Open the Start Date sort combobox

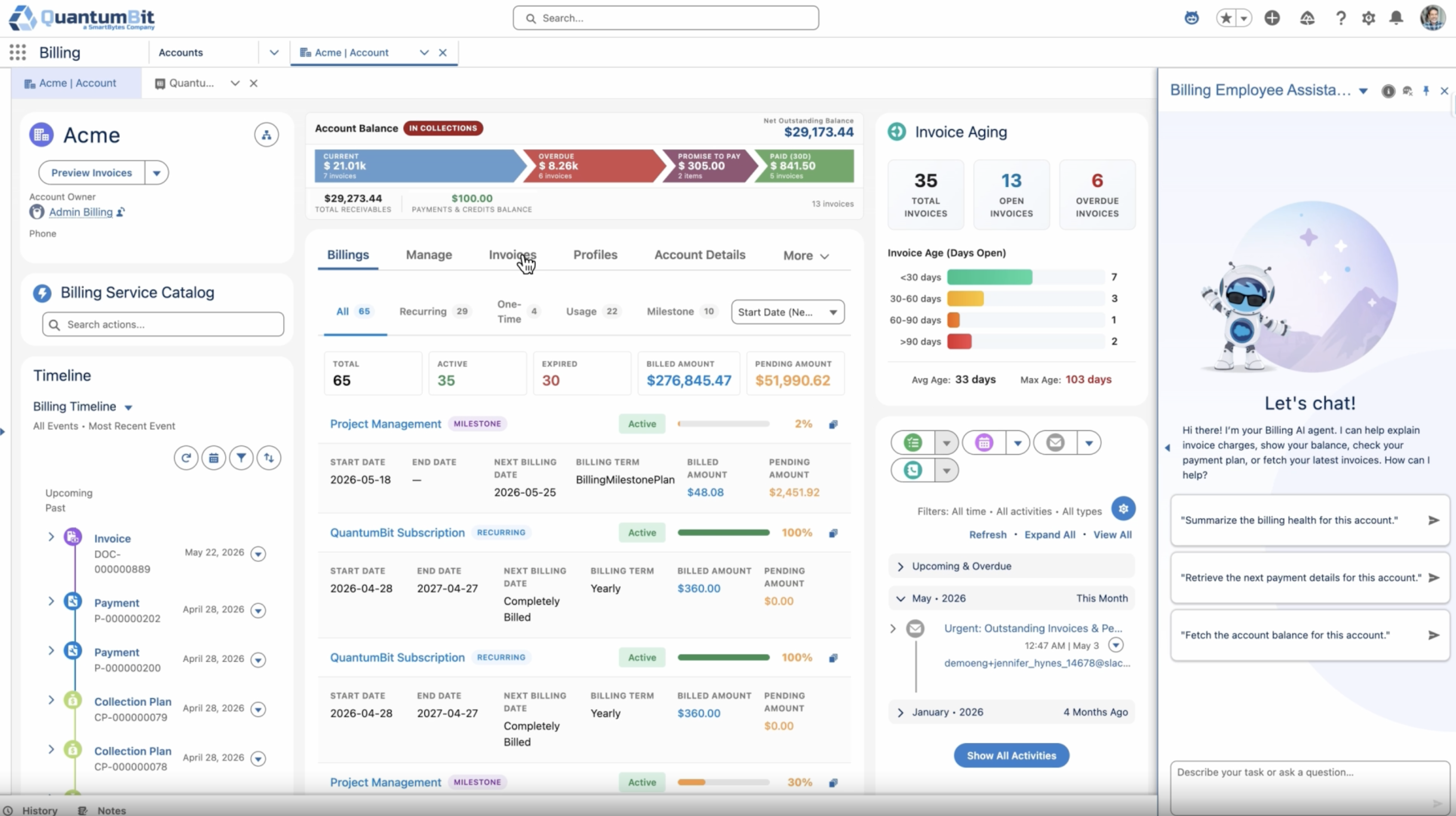pos(787,312)
